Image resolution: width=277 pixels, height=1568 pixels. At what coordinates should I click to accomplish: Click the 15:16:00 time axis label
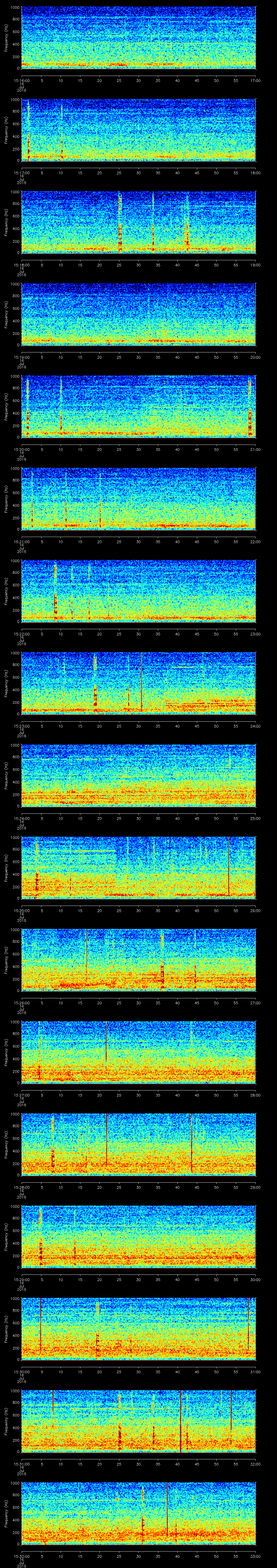(x=21, y=80)
